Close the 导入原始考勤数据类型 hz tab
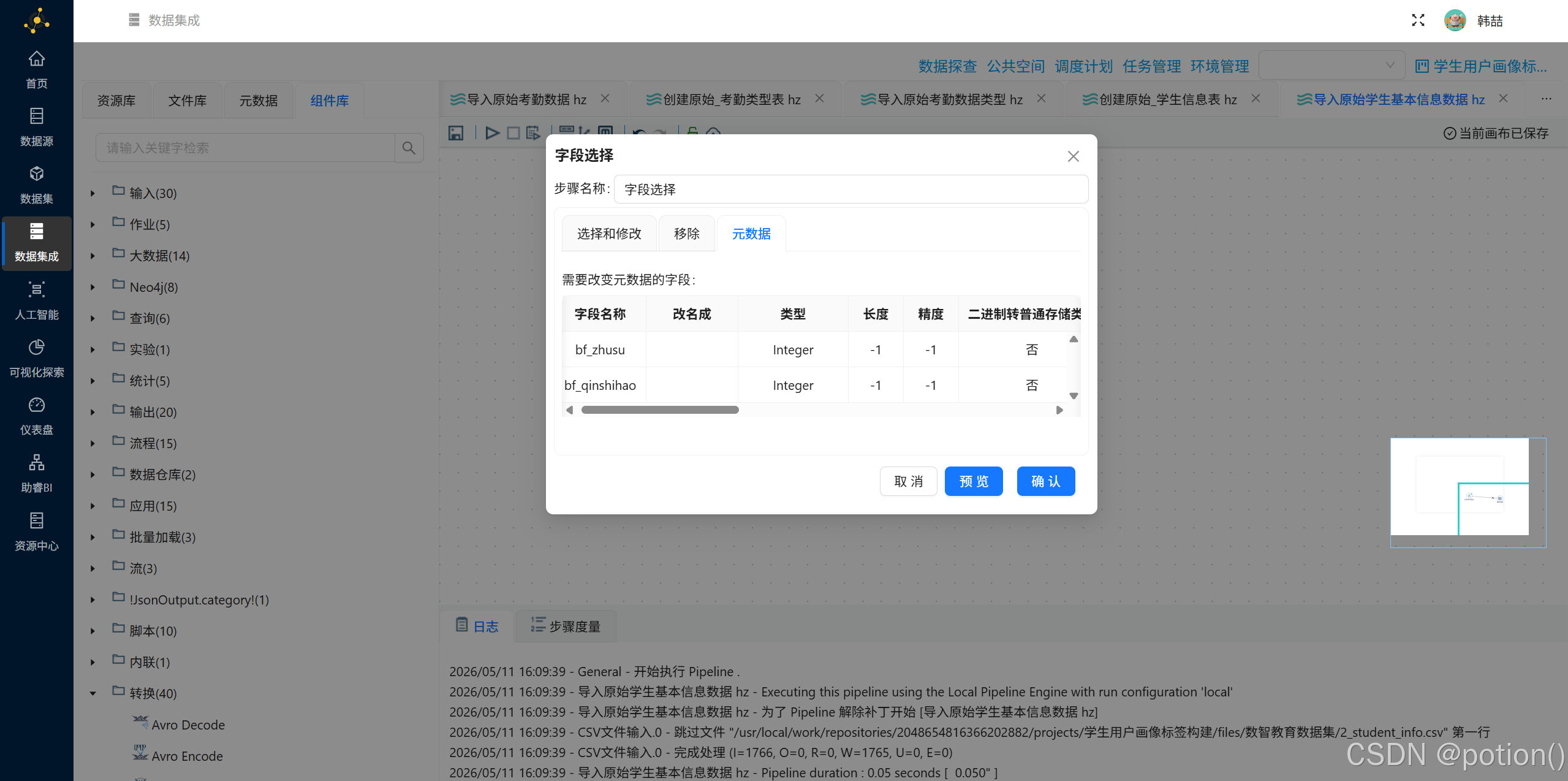 pos(1041,98)
